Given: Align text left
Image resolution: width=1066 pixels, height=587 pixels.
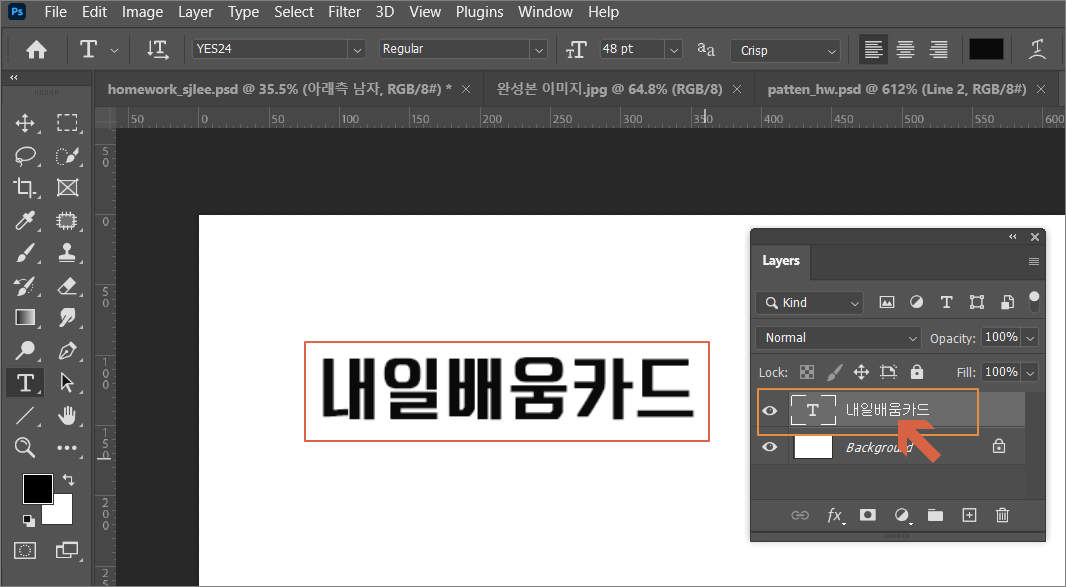Looking at the screenshot, I should click(x=874, y=50).
